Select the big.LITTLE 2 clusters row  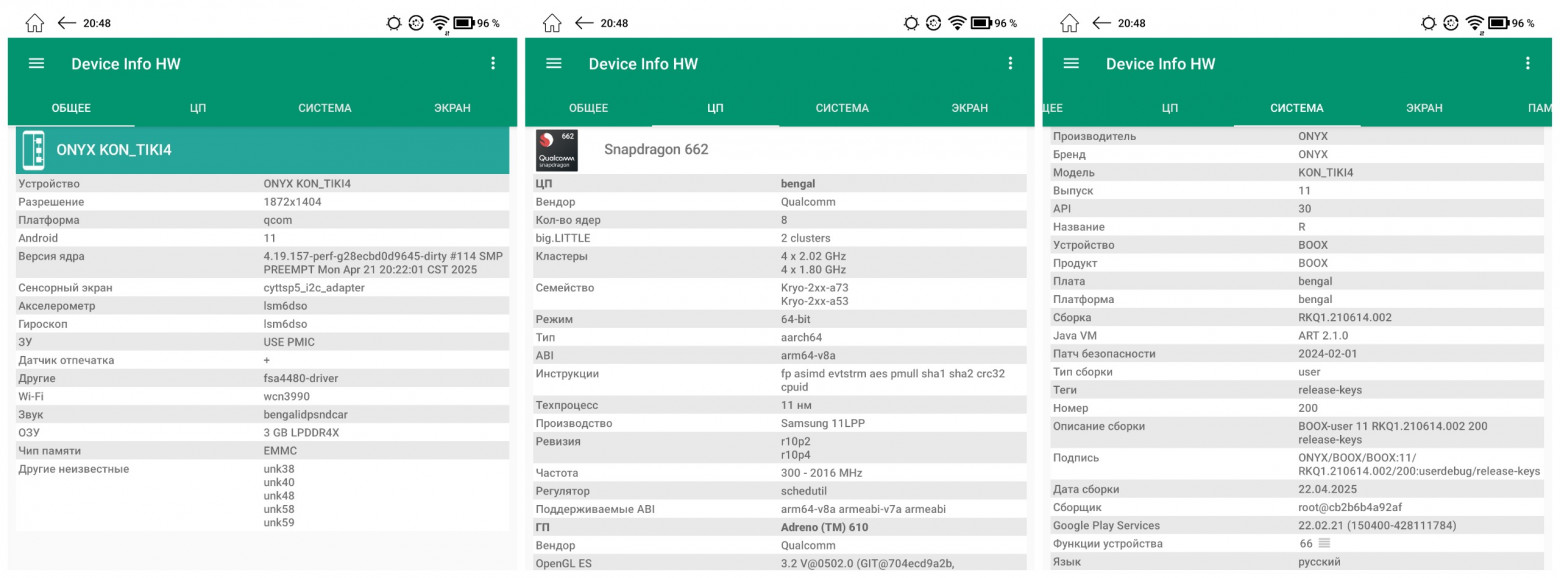click(x=780, y=238)
